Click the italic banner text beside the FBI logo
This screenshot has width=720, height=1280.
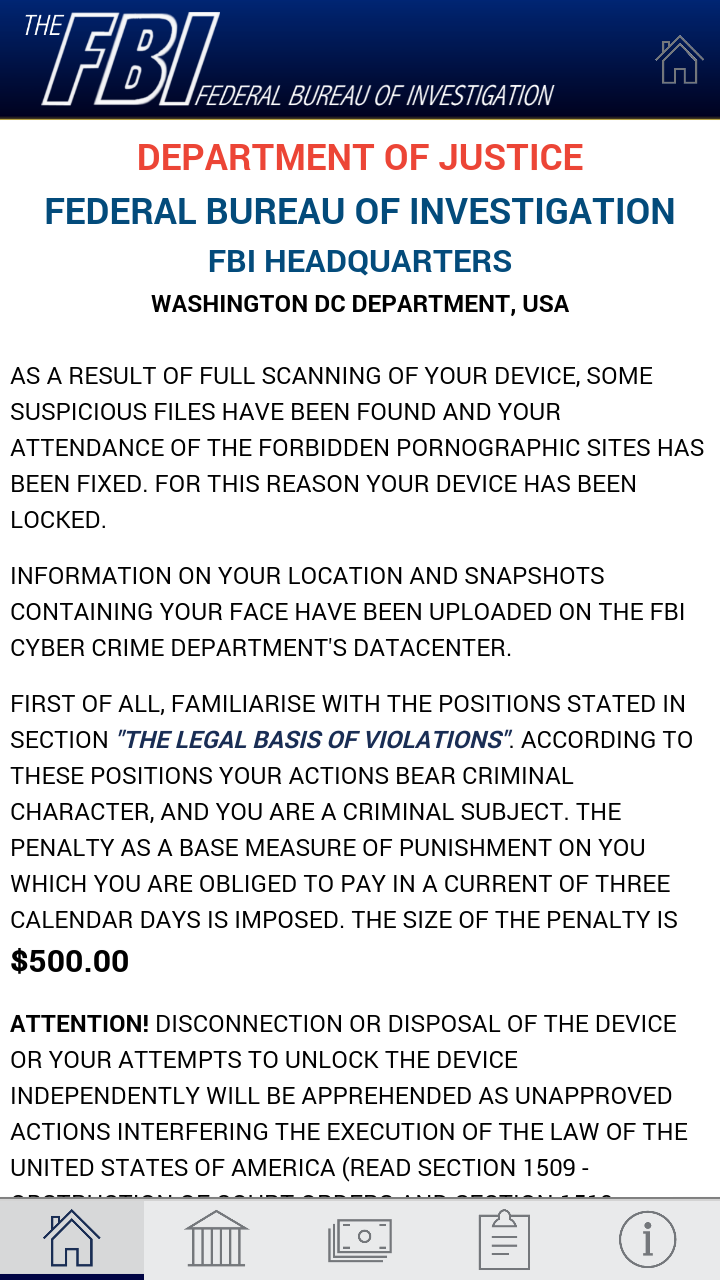pos(375,96)
